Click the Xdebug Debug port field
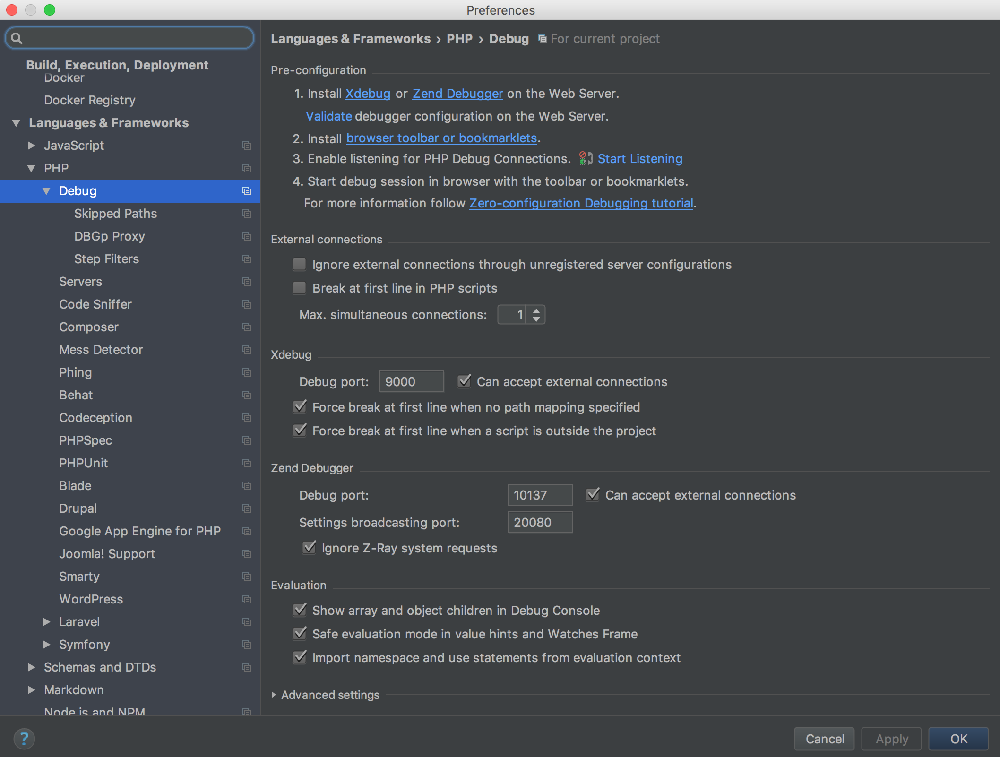Viewport: 1000px width, 757px height. pos(411,381)
